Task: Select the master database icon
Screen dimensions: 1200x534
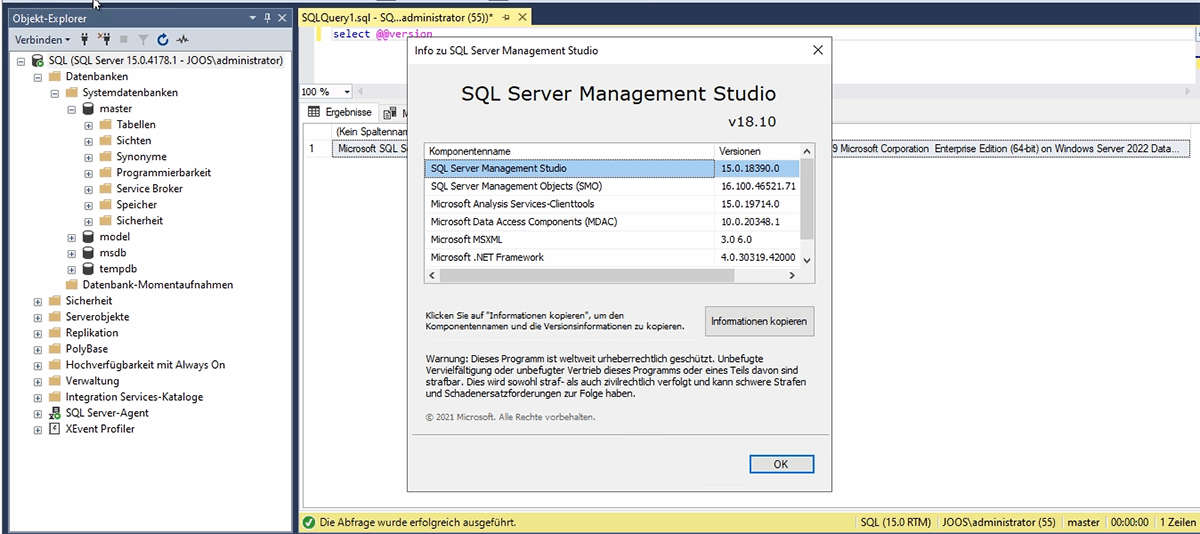Action: [x=88, y=109]
